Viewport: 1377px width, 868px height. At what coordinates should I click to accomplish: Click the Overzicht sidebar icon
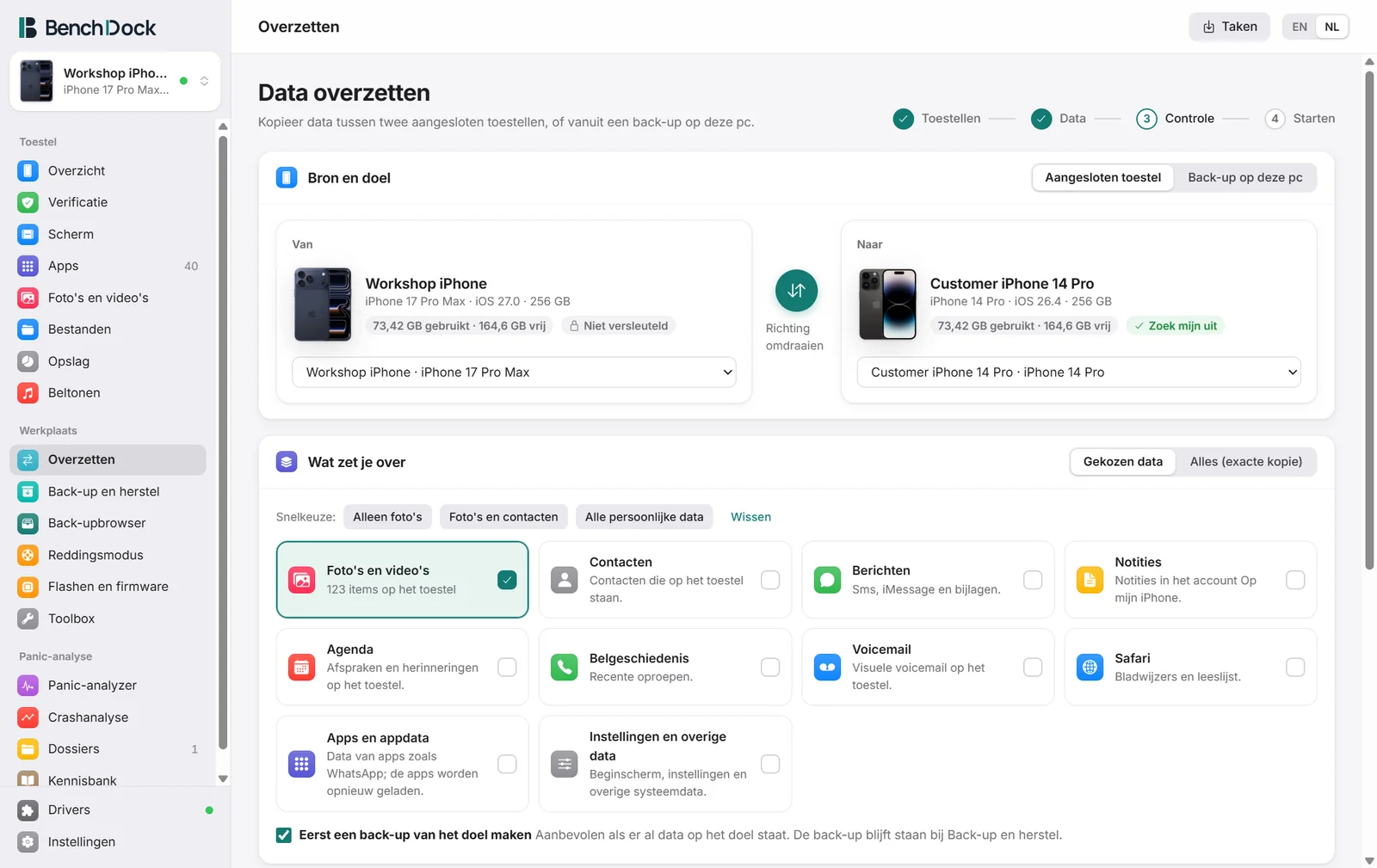tap(28, 170)
